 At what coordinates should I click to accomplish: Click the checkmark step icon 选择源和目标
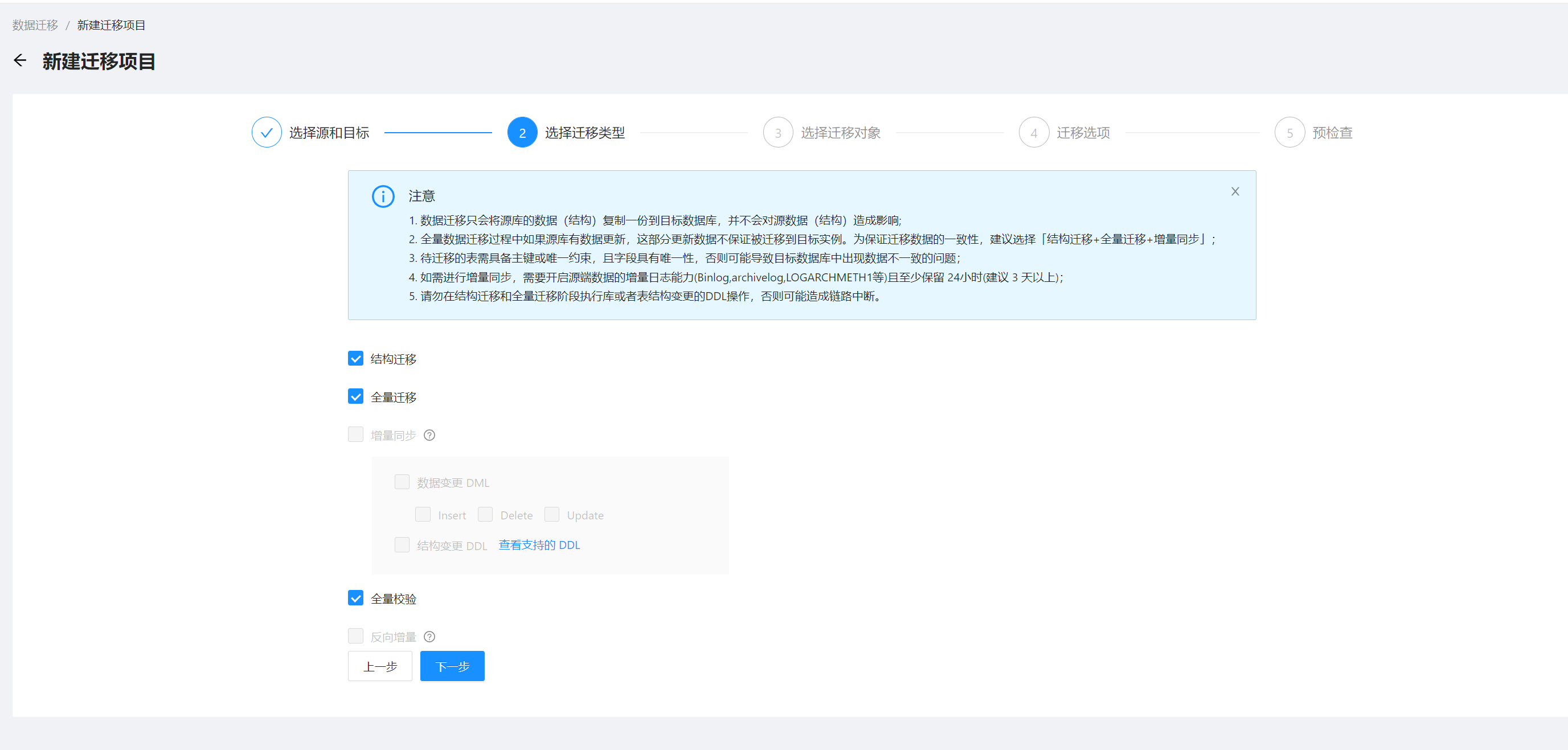(267, 132)
